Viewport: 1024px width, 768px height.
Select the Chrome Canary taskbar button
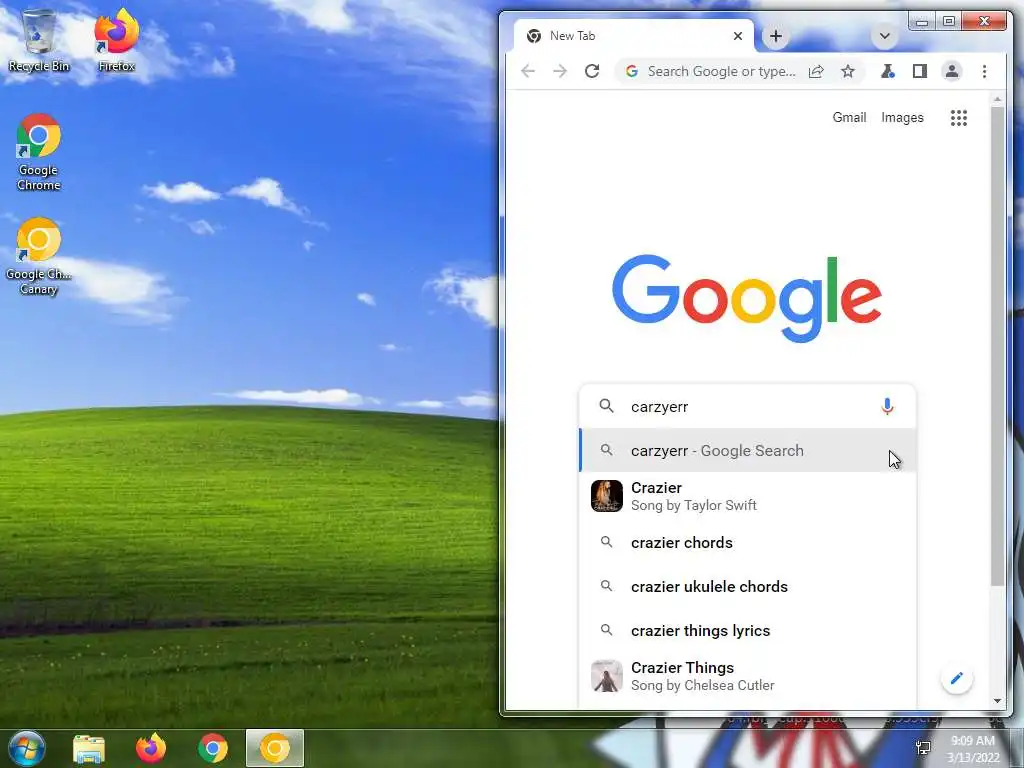275,748
